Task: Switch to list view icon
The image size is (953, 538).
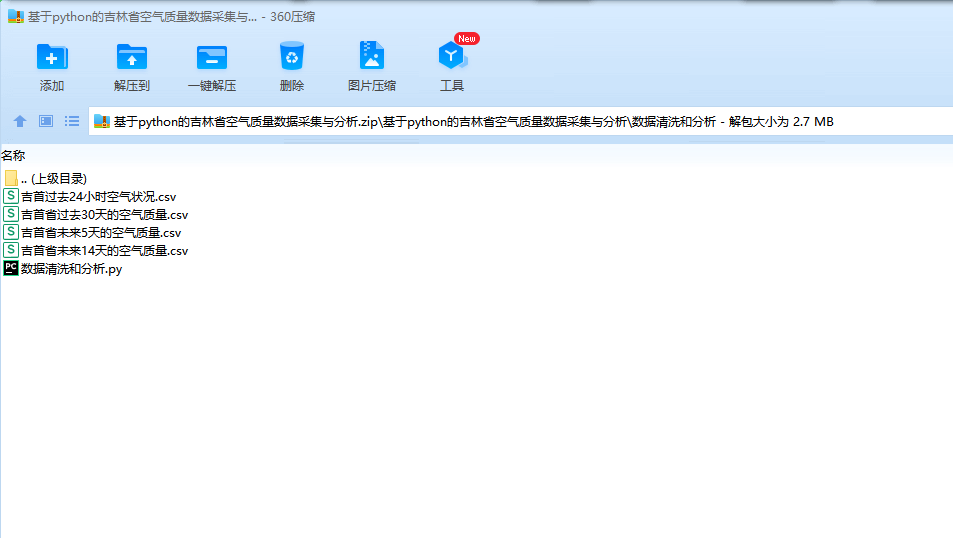Action: pyautogui.click(x=72, y=121)
